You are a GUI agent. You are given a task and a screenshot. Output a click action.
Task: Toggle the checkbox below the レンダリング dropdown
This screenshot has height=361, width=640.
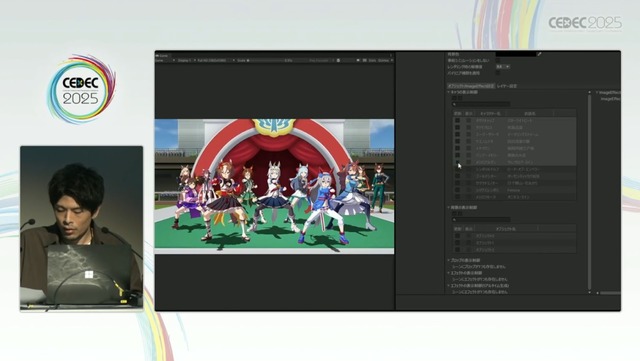(x=498, y=73)
